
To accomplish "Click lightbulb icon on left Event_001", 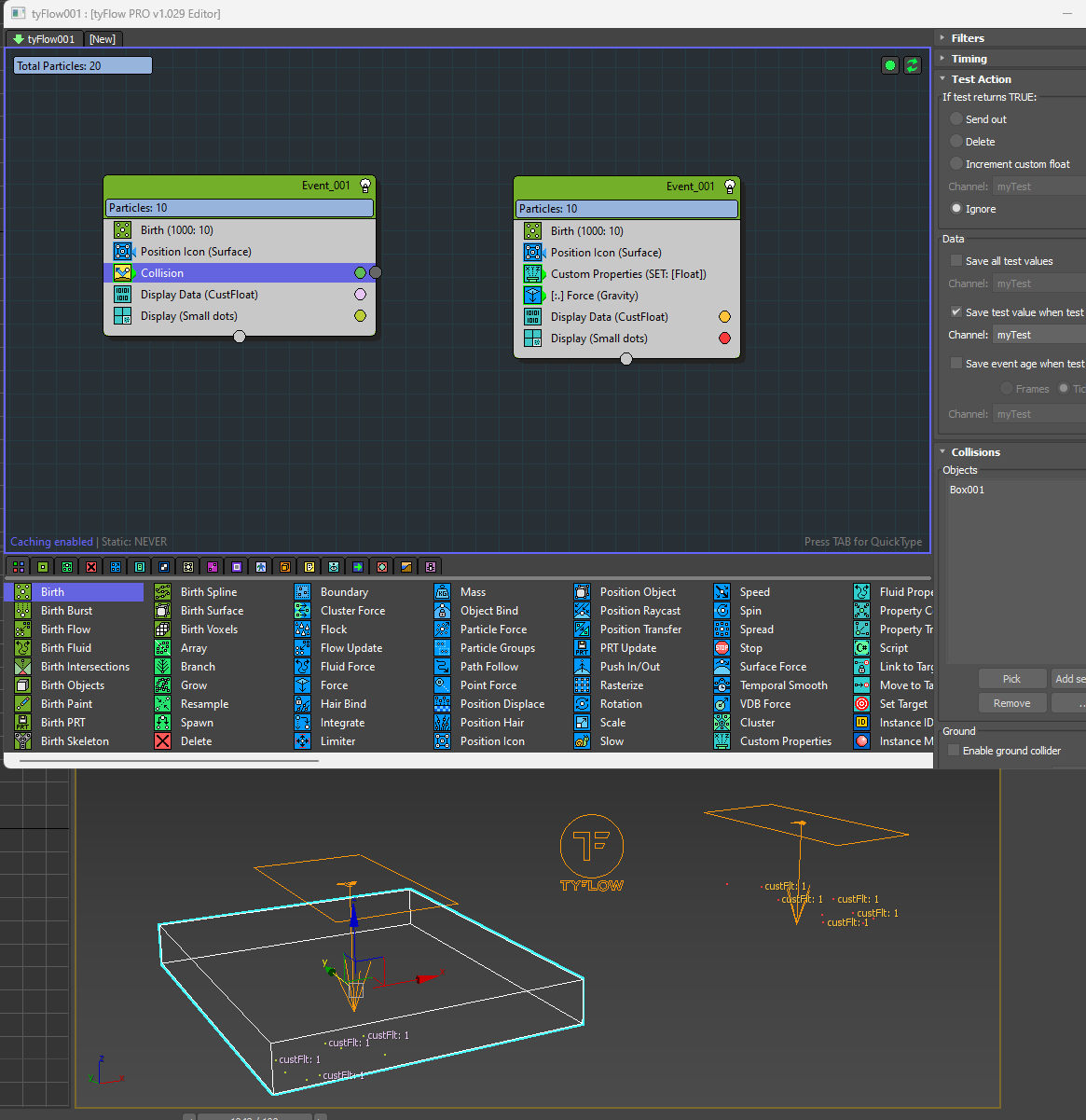I will click(x=365, y=186).
